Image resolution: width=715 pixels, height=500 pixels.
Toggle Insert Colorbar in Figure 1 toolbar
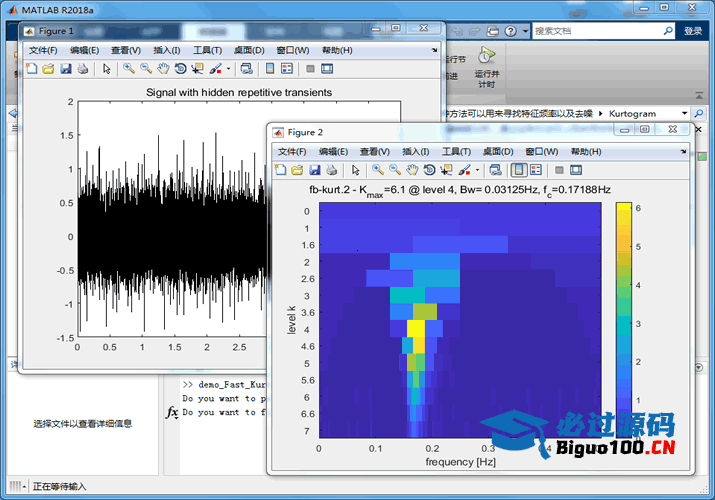click(x=270, y=69)
